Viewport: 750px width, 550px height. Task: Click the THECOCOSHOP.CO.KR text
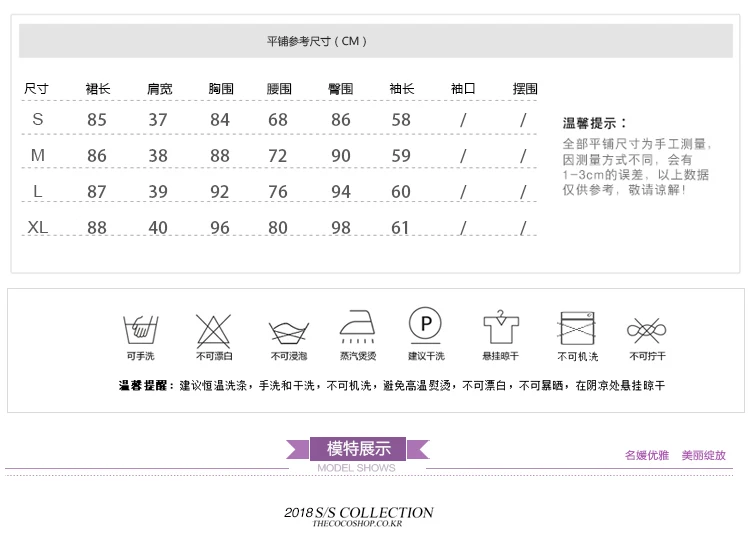[x=357, y=524]
